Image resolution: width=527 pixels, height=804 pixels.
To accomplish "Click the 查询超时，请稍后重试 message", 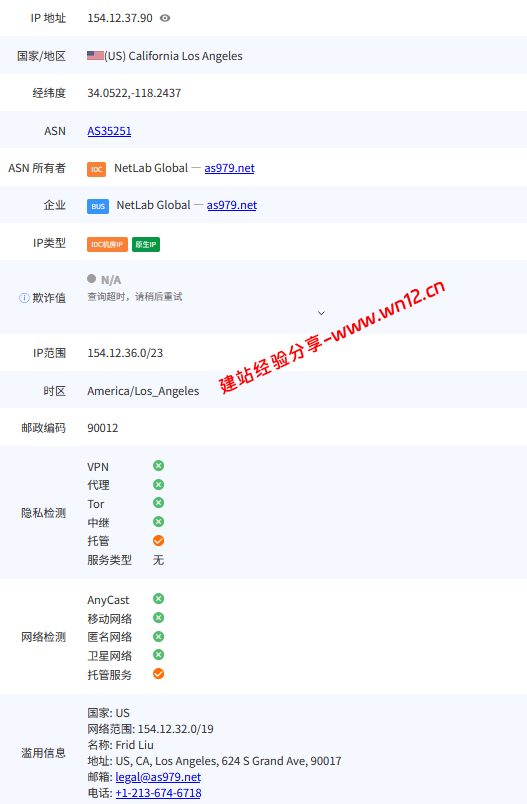I will coord(134,297).
